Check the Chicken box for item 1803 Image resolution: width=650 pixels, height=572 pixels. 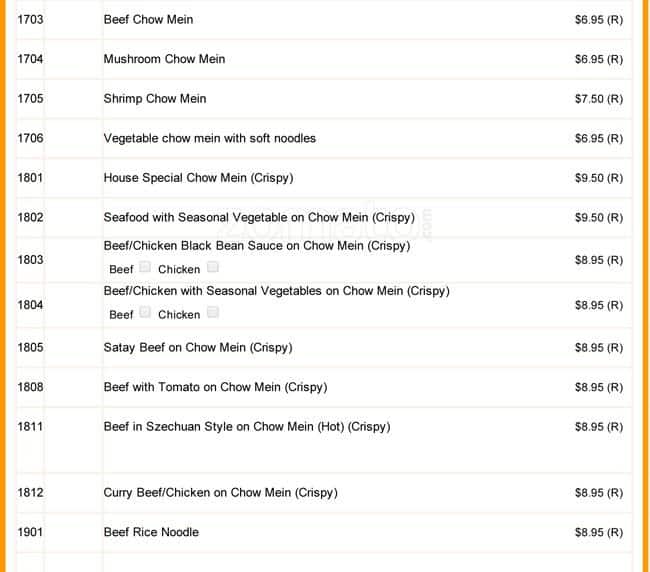212,268
